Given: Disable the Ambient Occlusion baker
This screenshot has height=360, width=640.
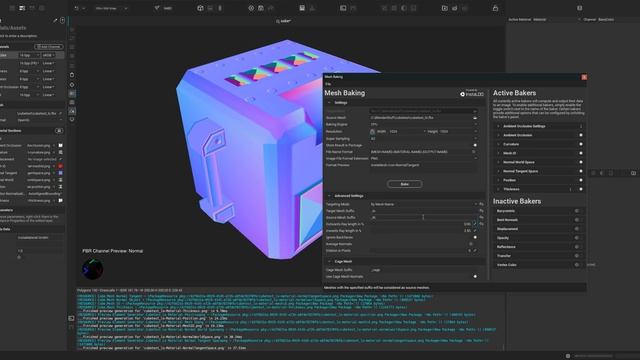Looking at the screenshot, I should coord(581,135).
